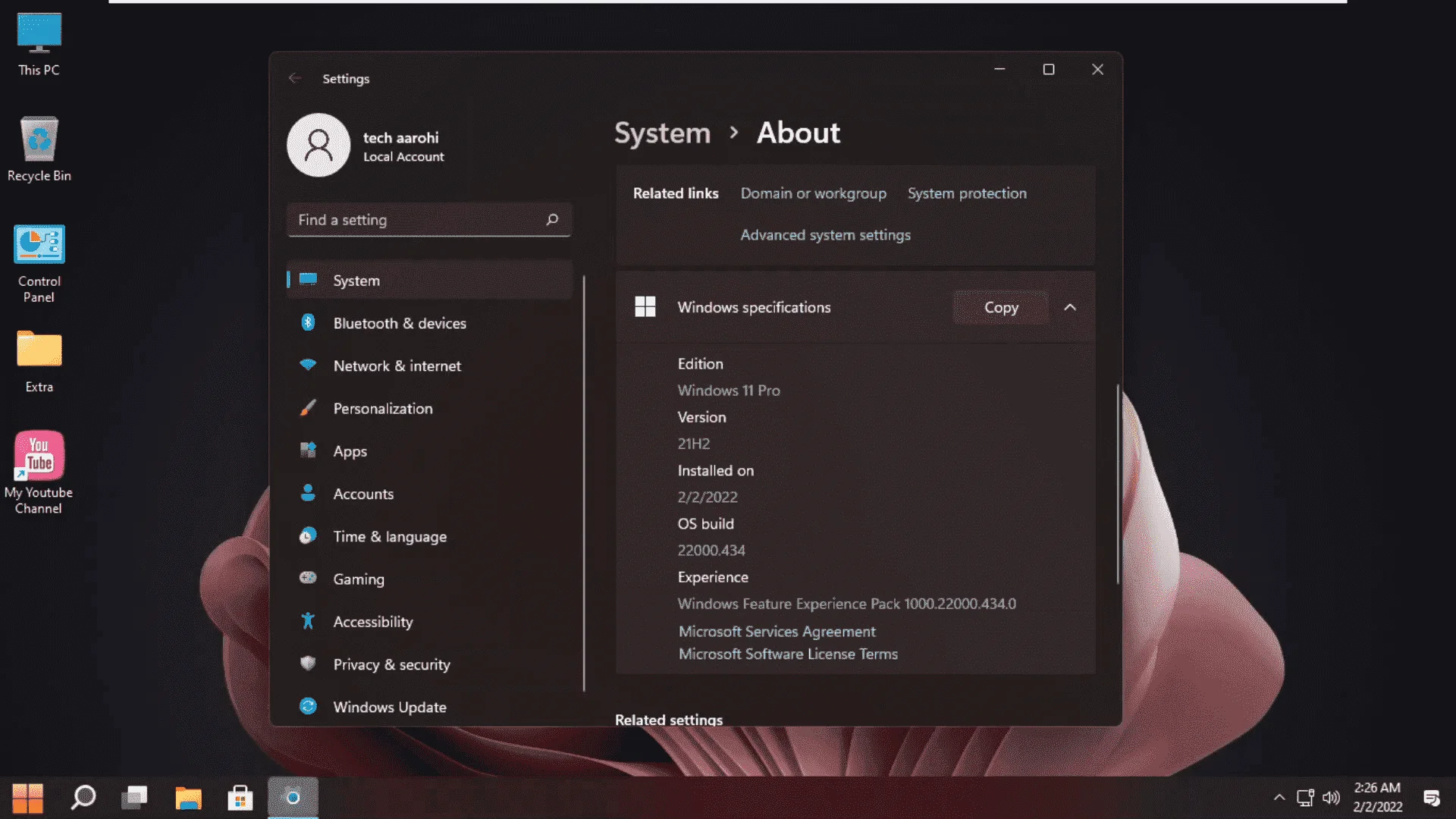Select the 21H2 version value
Image resolution: width=1456 pixels, height=819 pixels.
[x=694, y=444]
